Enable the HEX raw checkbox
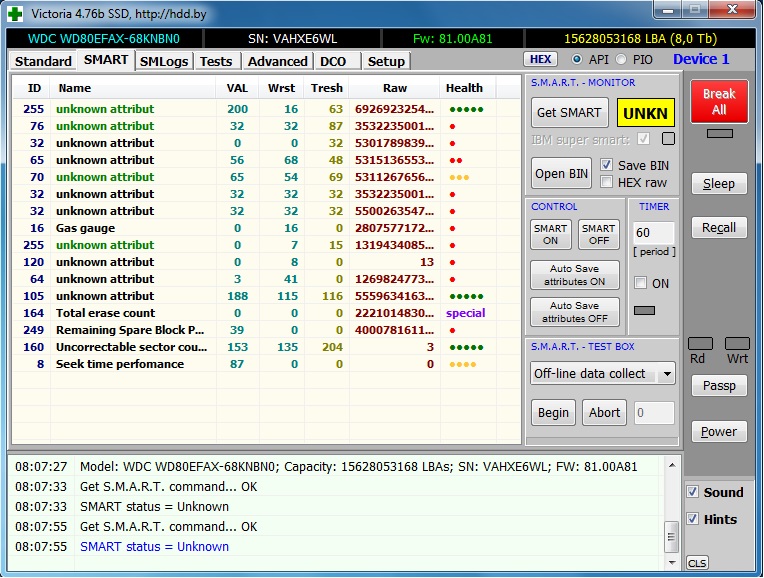This screenshot has height=578, width=764. (606, 182)
